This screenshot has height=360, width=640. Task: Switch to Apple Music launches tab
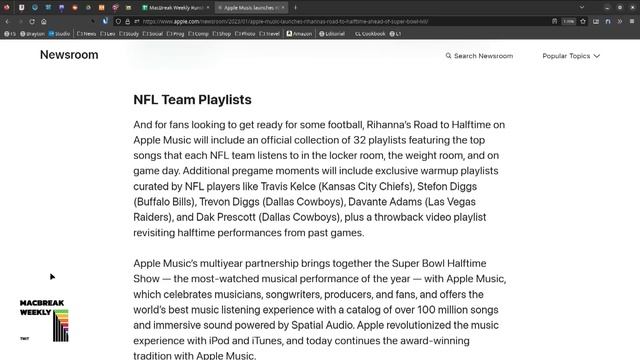[x=252, y=7]
